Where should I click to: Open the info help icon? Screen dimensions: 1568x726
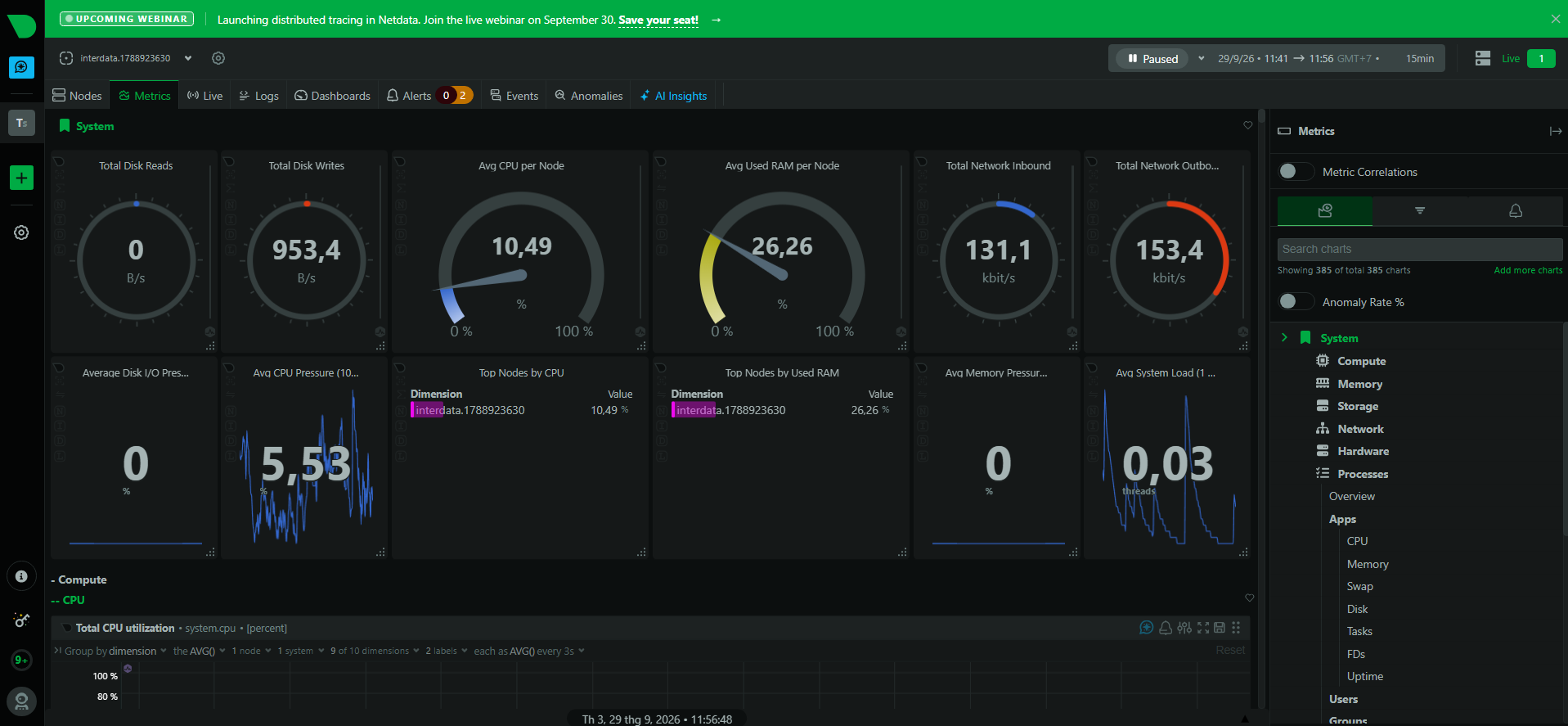pos(21,576)
